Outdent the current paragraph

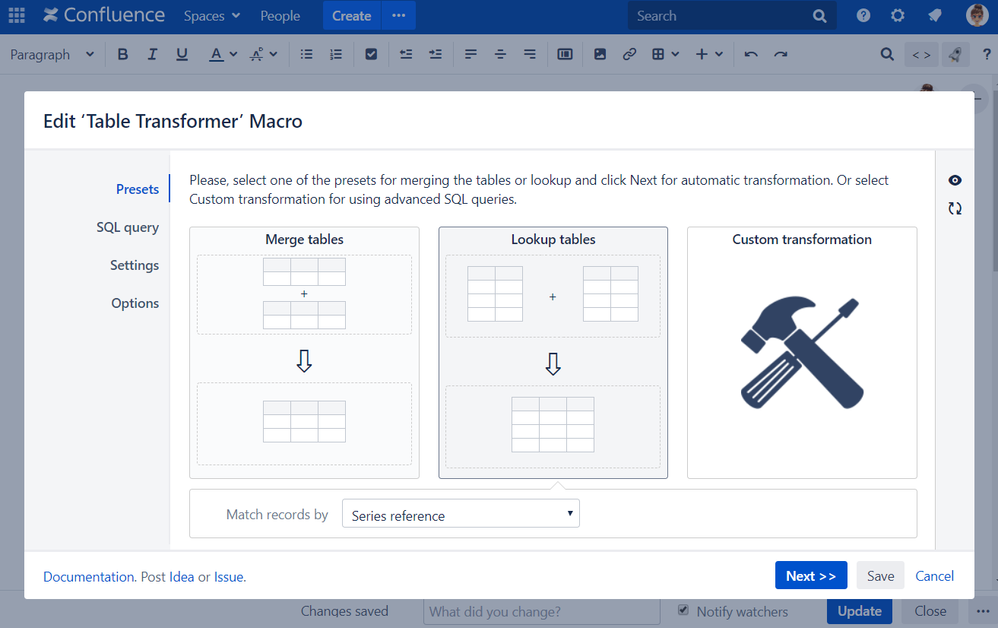(x=406, y=54)
